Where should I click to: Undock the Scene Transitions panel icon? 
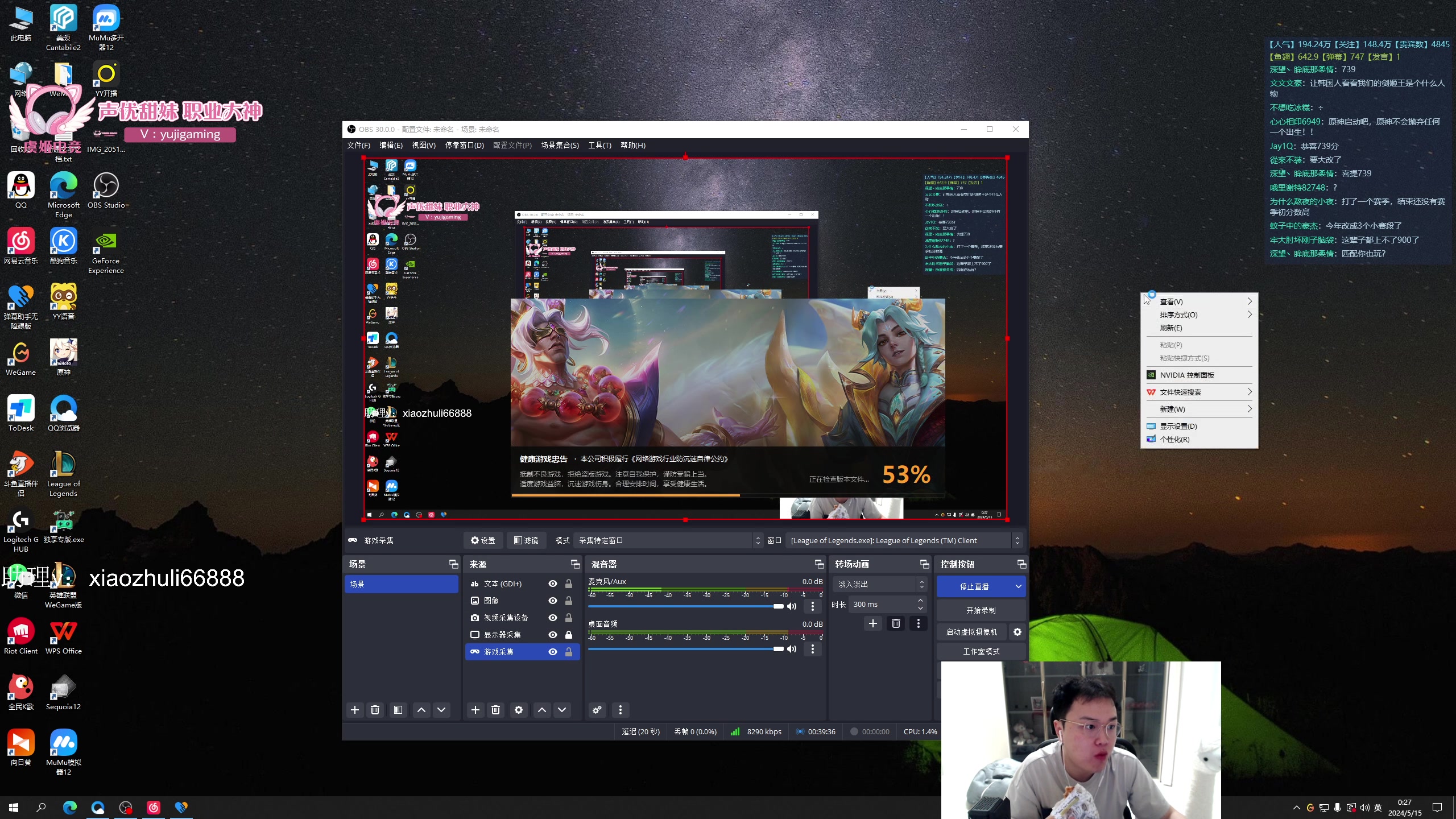coord(924,564)
